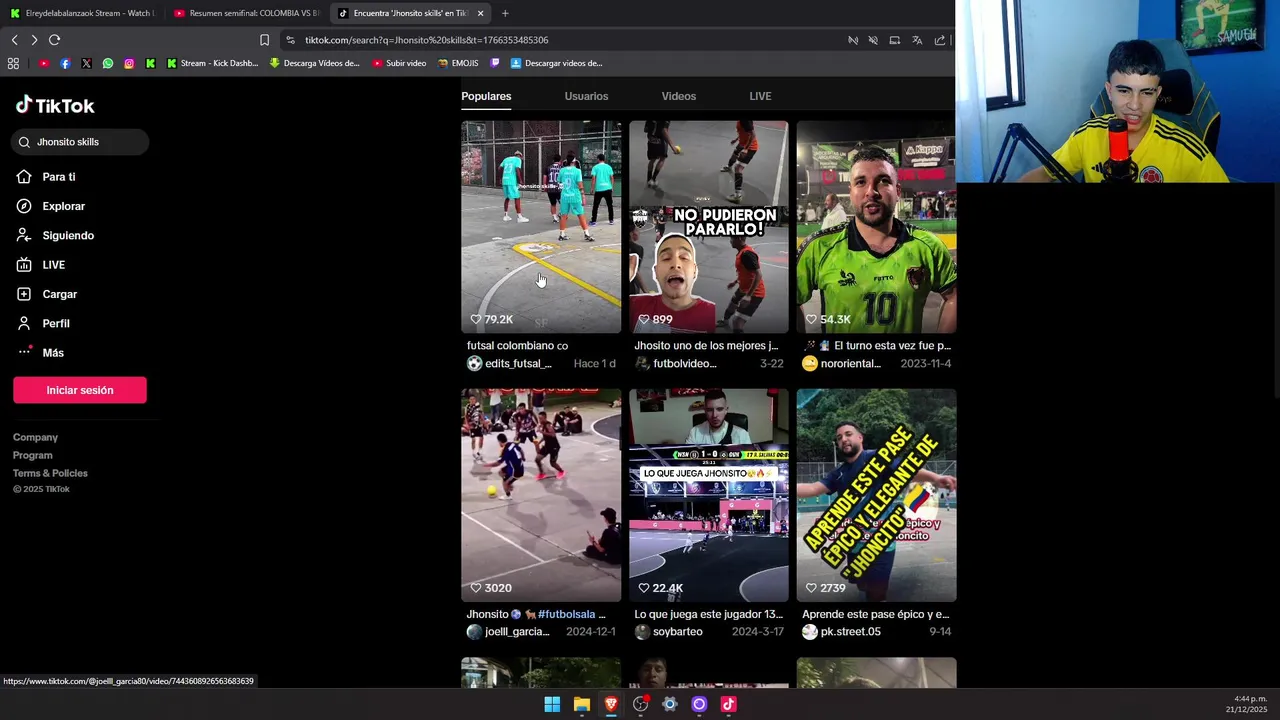Reload the TikTok page
1280x720 pixels.
54,40
